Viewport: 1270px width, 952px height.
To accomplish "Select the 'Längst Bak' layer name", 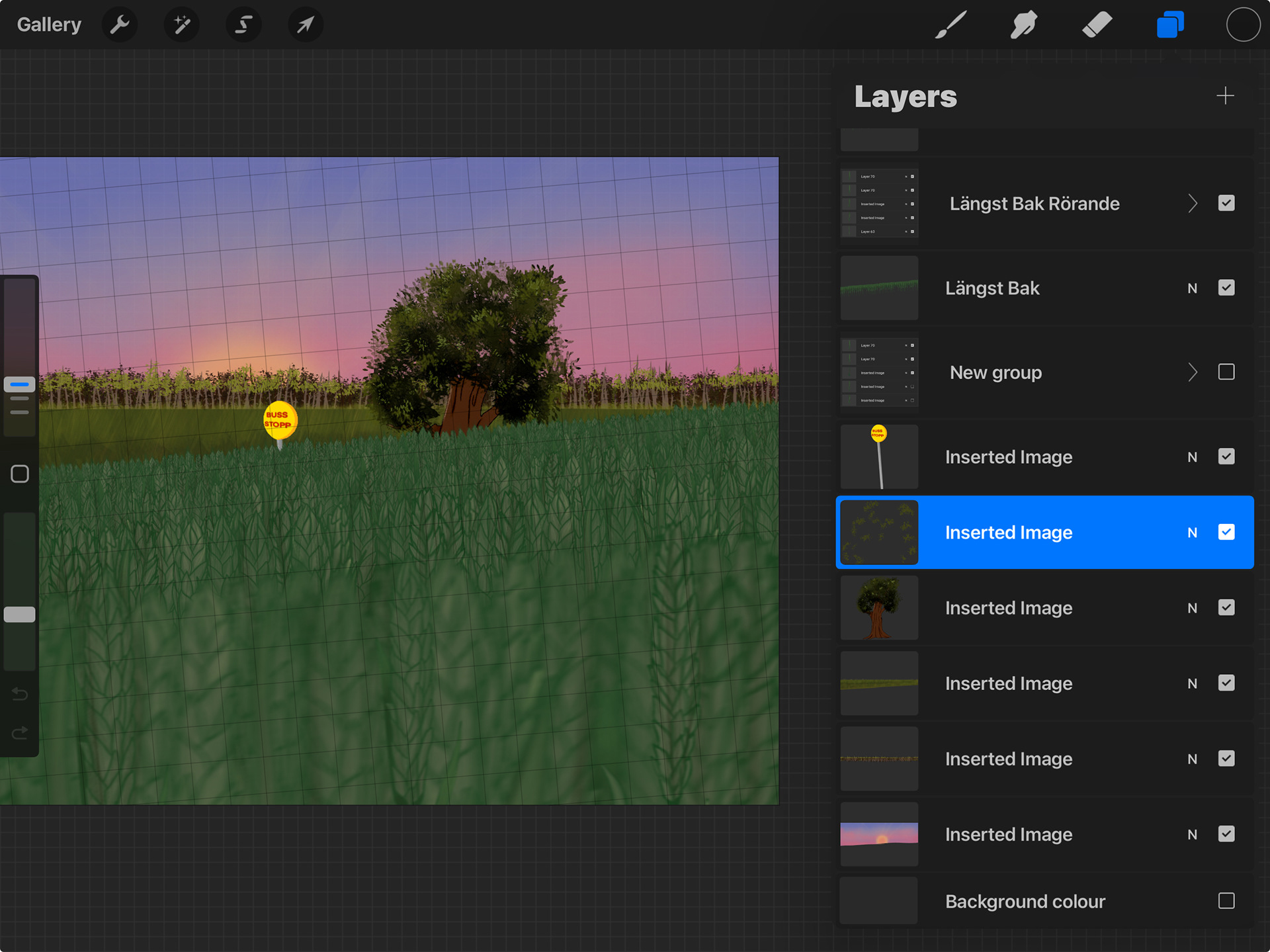I will (x=992, y=288).
